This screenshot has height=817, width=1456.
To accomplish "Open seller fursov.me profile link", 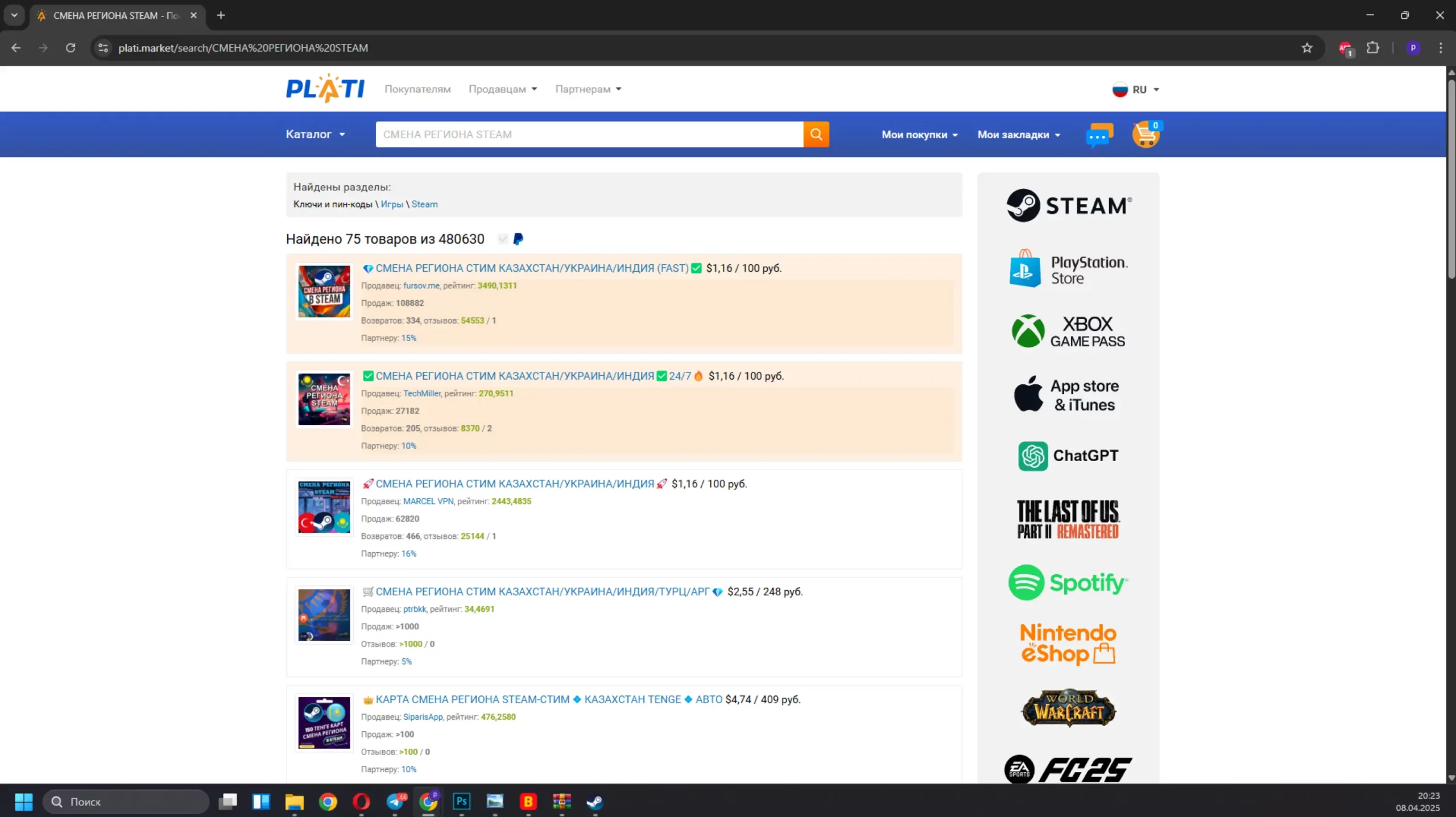I will [x=421, y=285].
